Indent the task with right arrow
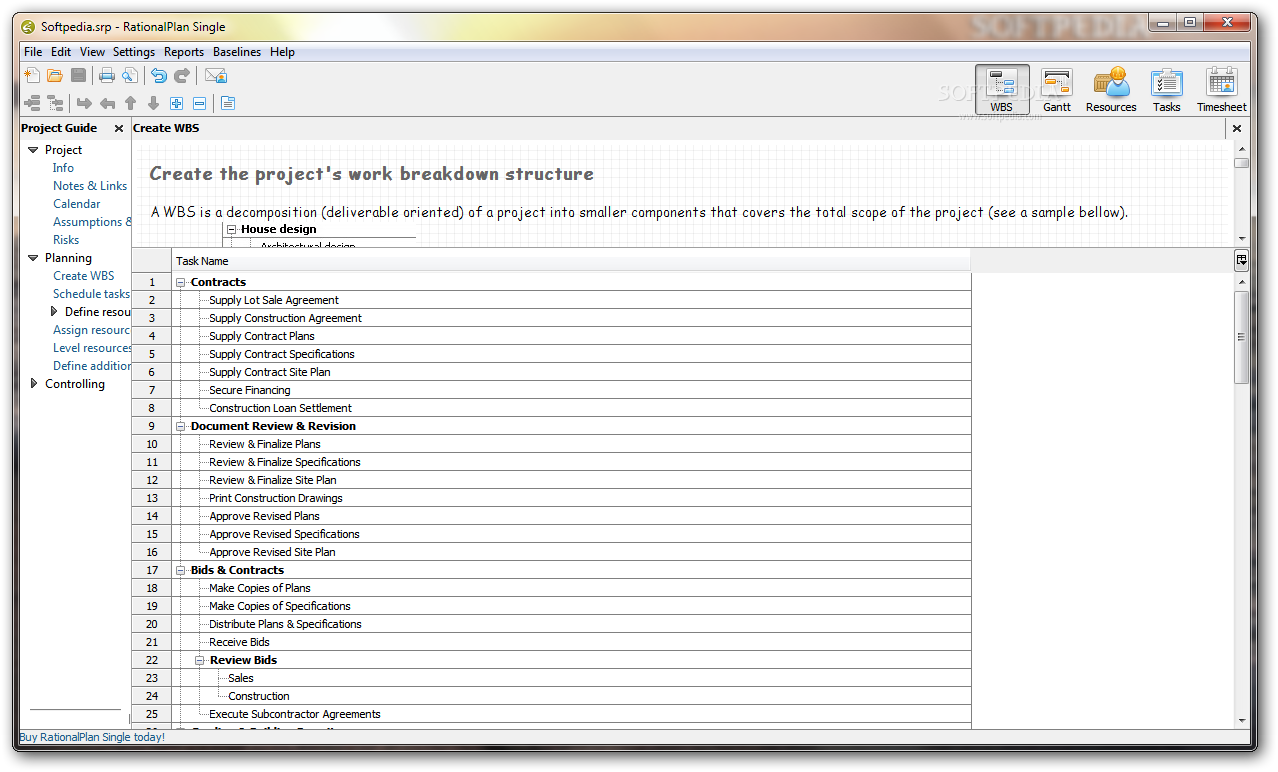The height and width of the screenshot is (772, 1278). coord(84,103)
